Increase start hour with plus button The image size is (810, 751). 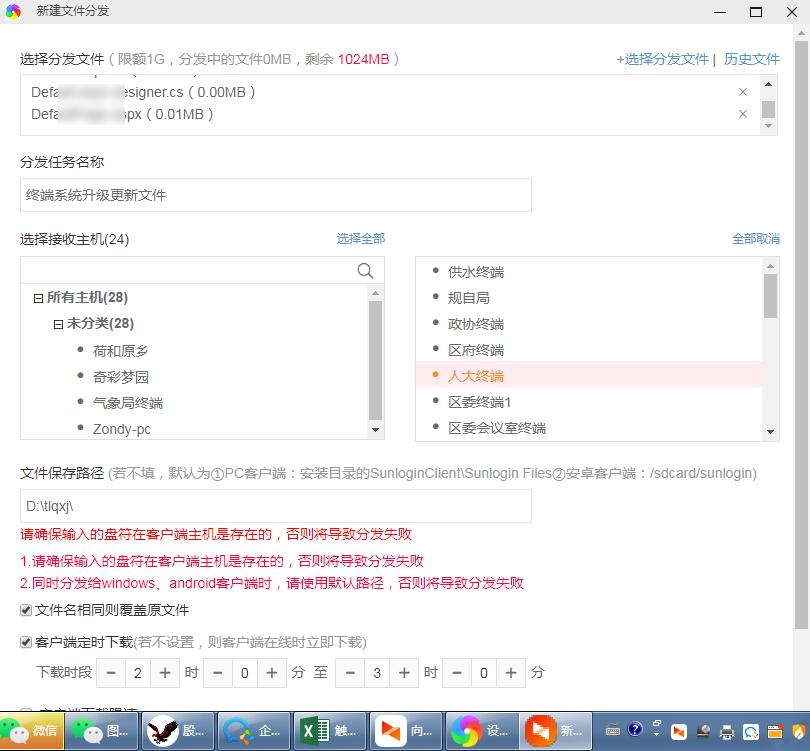pyautogui.click(x=165, y=673)
